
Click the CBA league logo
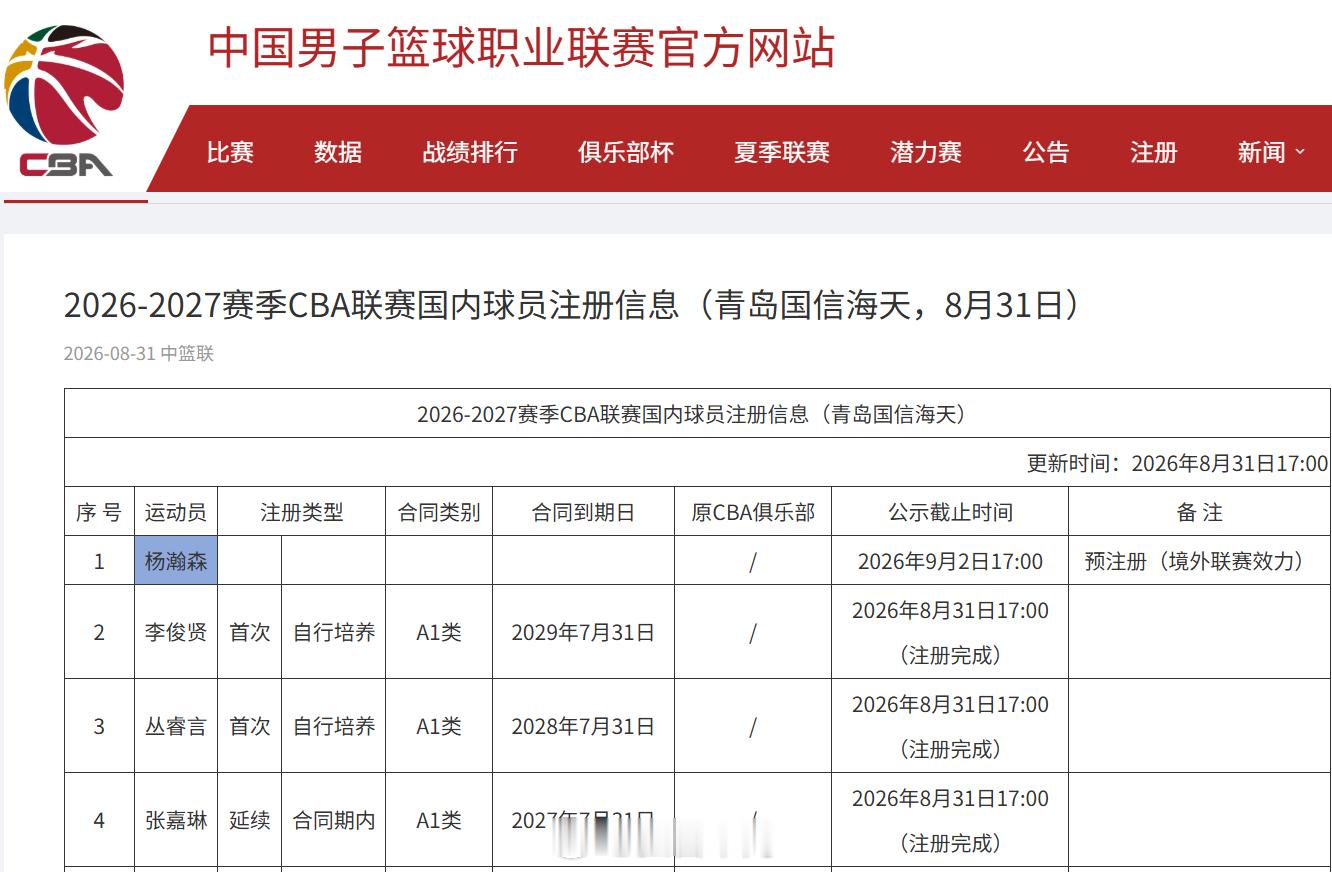pyautogui.click(x=66, y=101)
